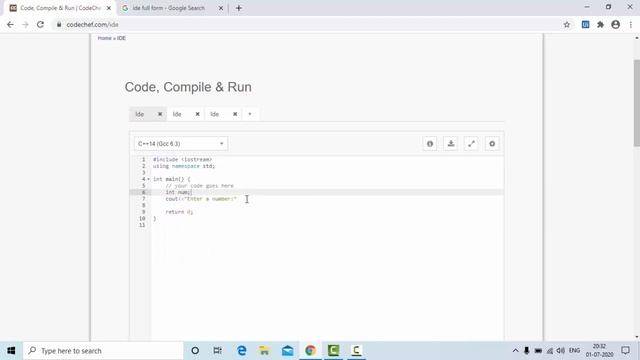The width and height of the screenshot is (640, 360).
Task: Select the third ide tab
Action: 214,114
